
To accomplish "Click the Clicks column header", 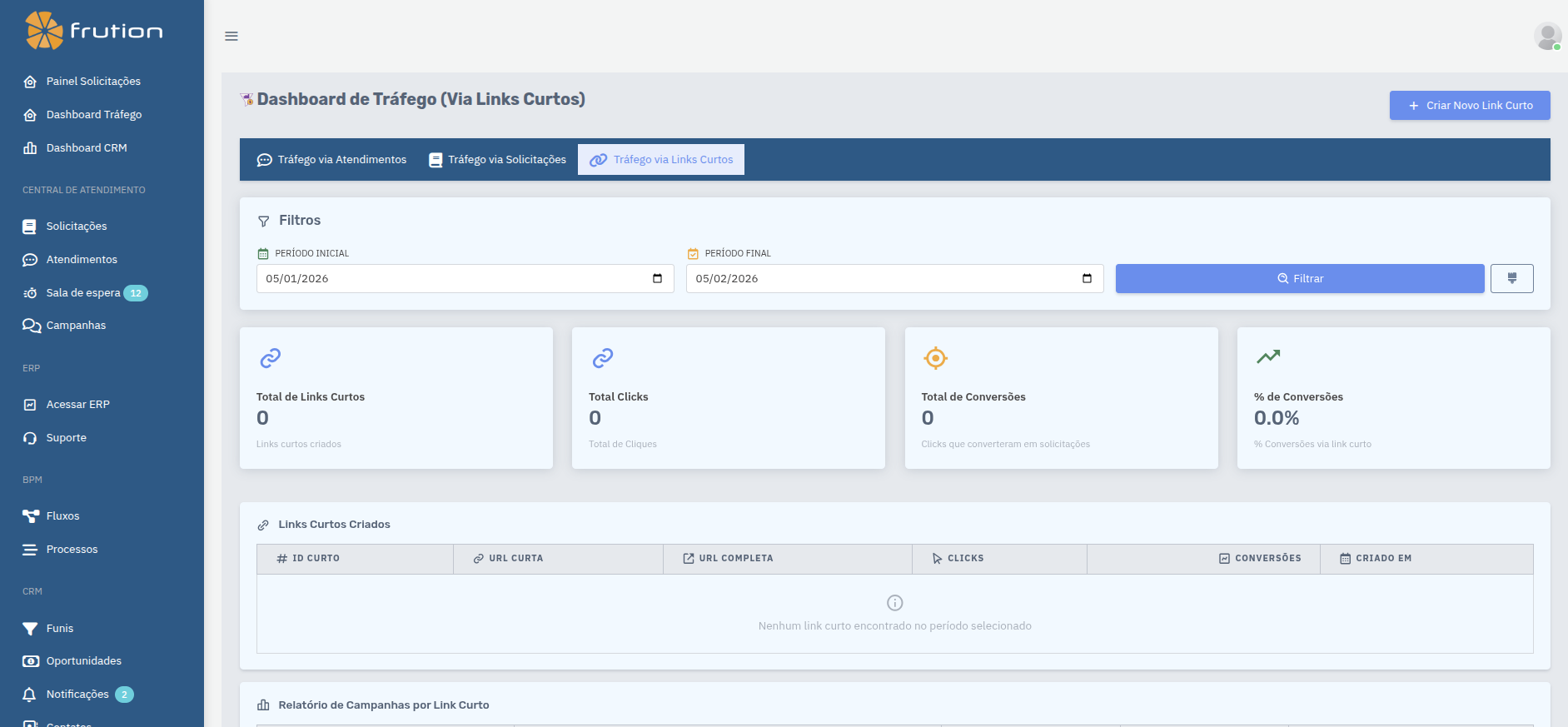I will click(x=965, y=559).
